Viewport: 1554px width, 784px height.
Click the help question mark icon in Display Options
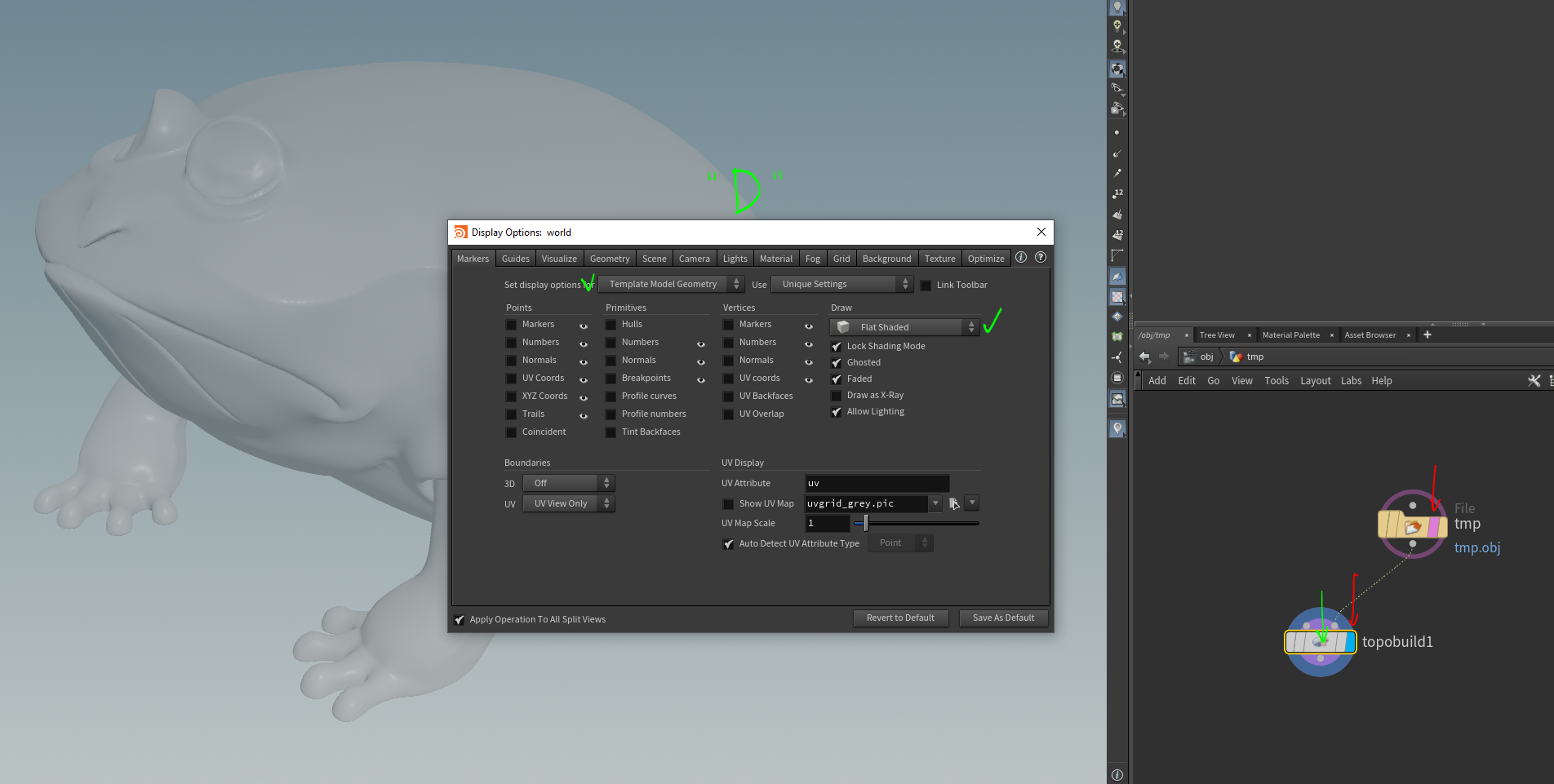tap(1041, 257)
